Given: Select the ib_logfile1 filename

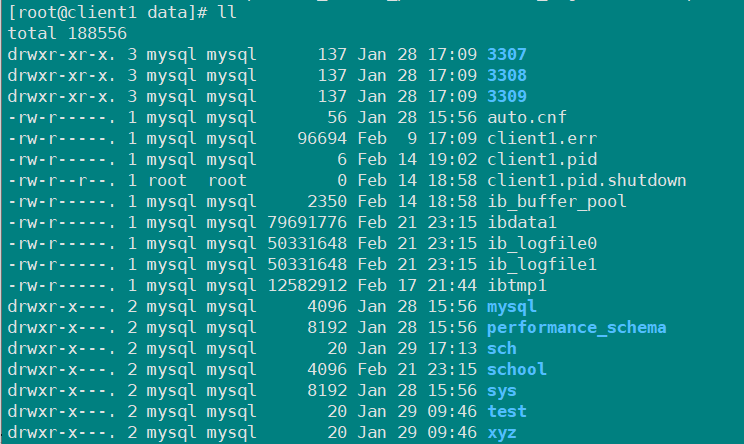Looking at the screenshot, I should tap(542, 264).
